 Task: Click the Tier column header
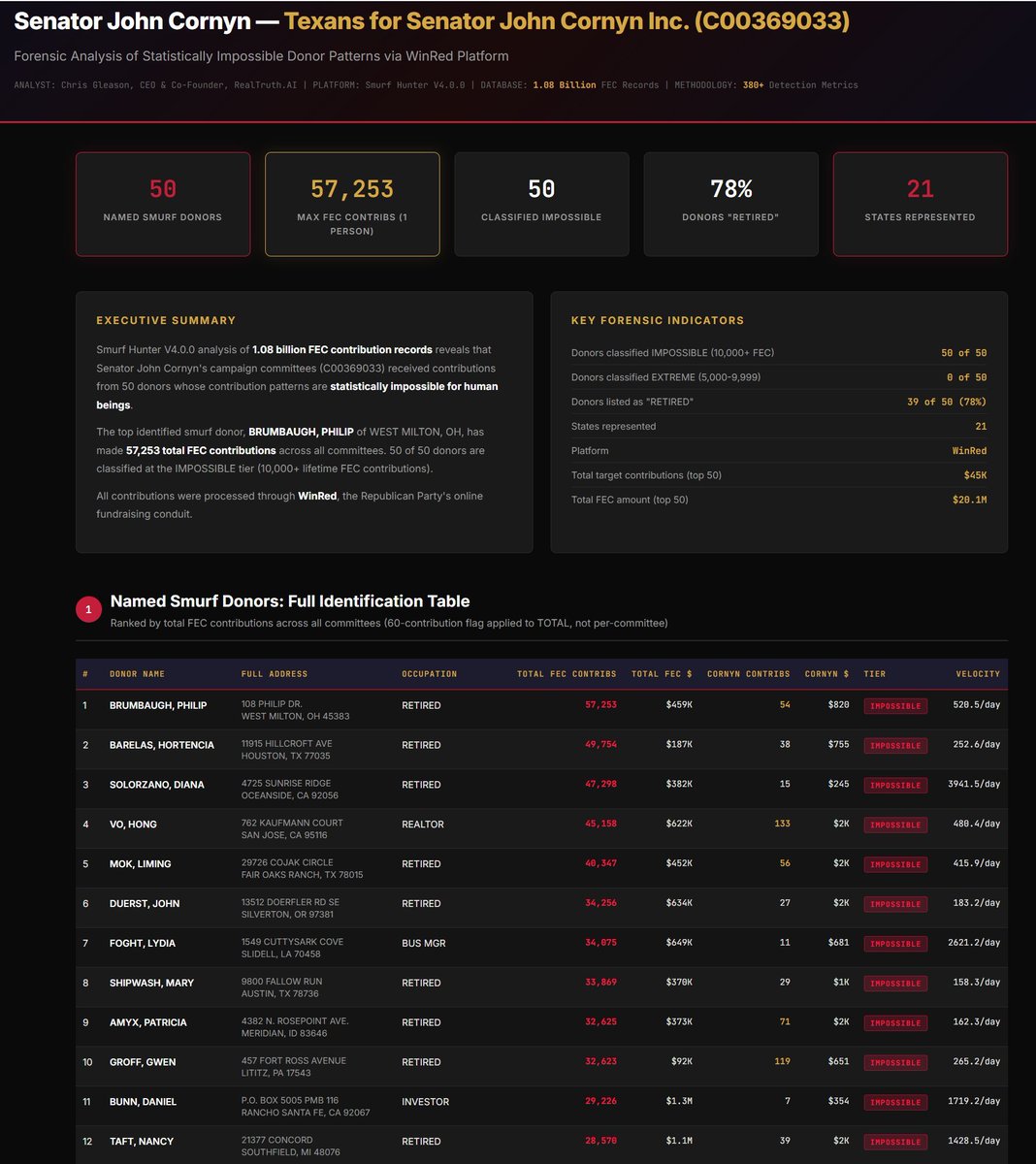click(x=874, y=674)
